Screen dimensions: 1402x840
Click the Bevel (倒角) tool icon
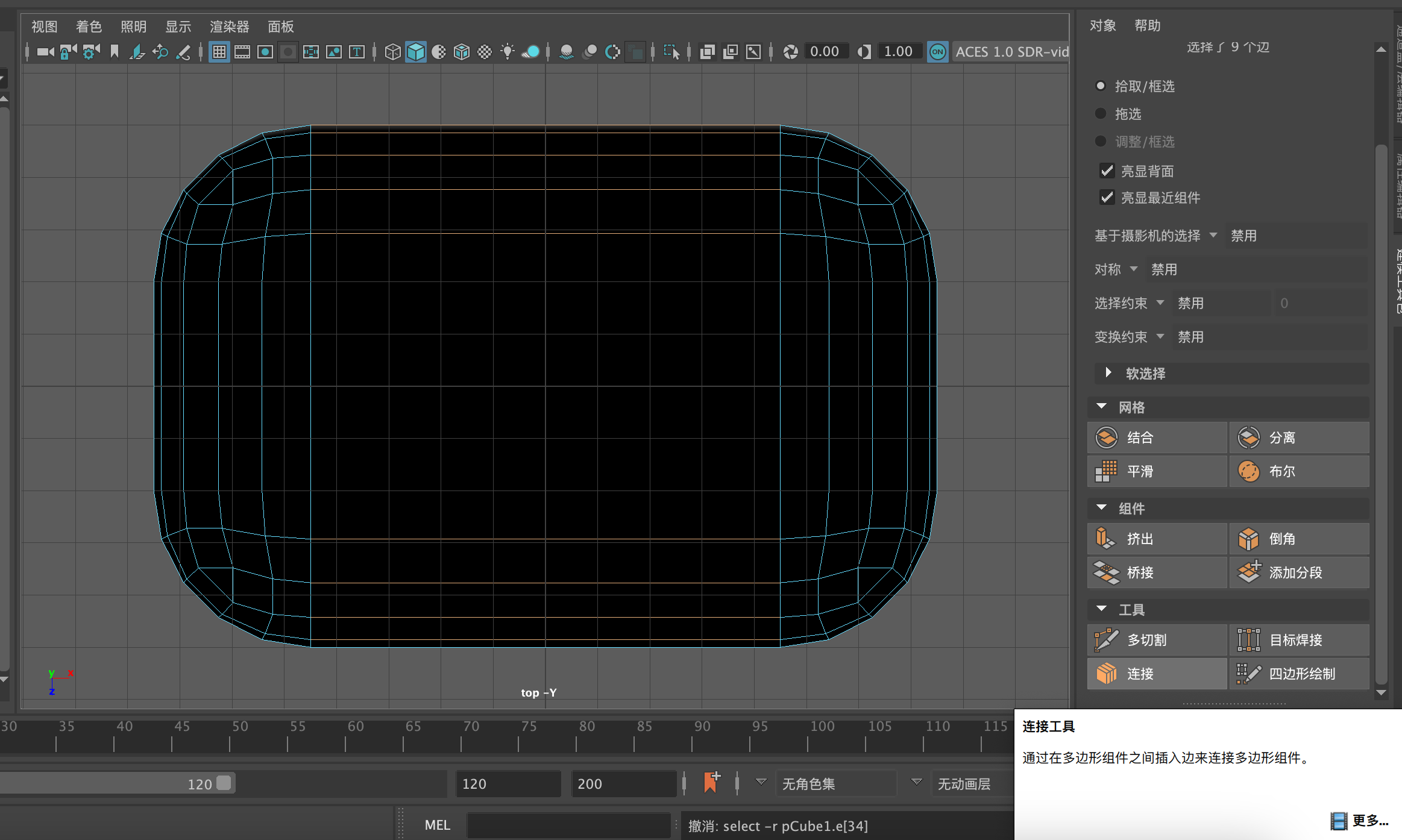[x=1248, y=538]
